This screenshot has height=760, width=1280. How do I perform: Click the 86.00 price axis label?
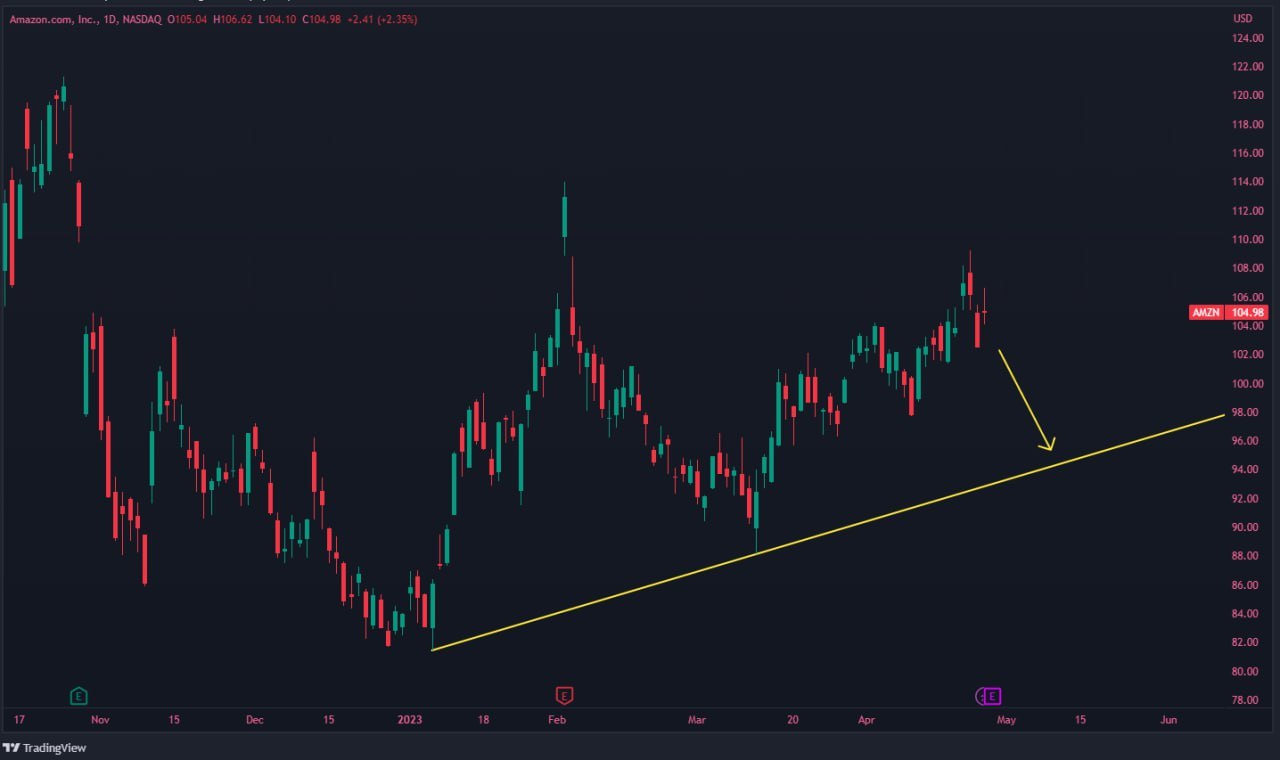click(x=1247, y=585)
